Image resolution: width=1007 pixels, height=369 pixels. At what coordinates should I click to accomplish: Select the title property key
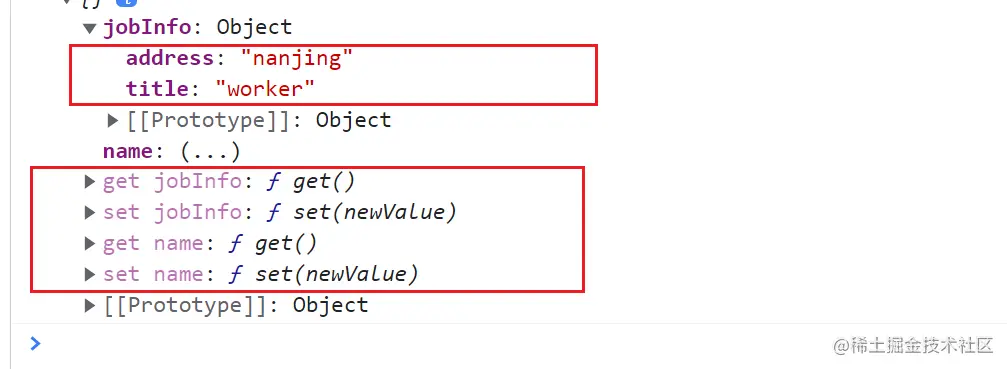tap(157, 89)
